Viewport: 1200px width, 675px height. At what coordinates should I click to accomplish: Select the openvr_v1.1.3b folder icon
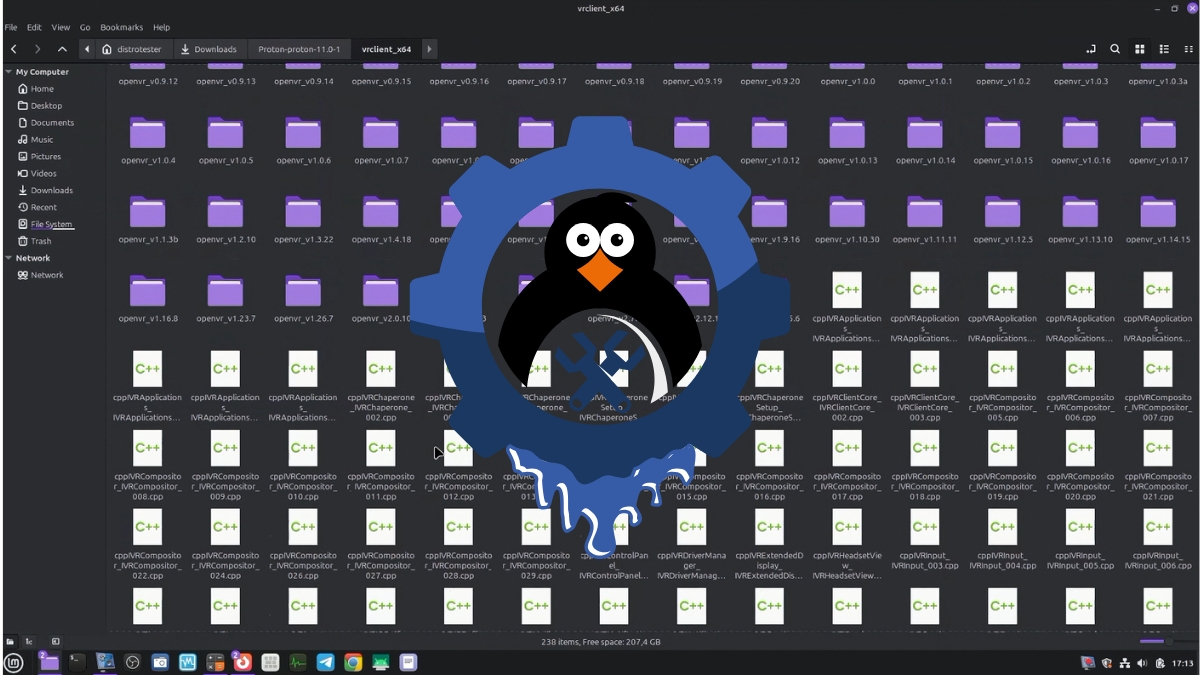[x=147, y=212]
